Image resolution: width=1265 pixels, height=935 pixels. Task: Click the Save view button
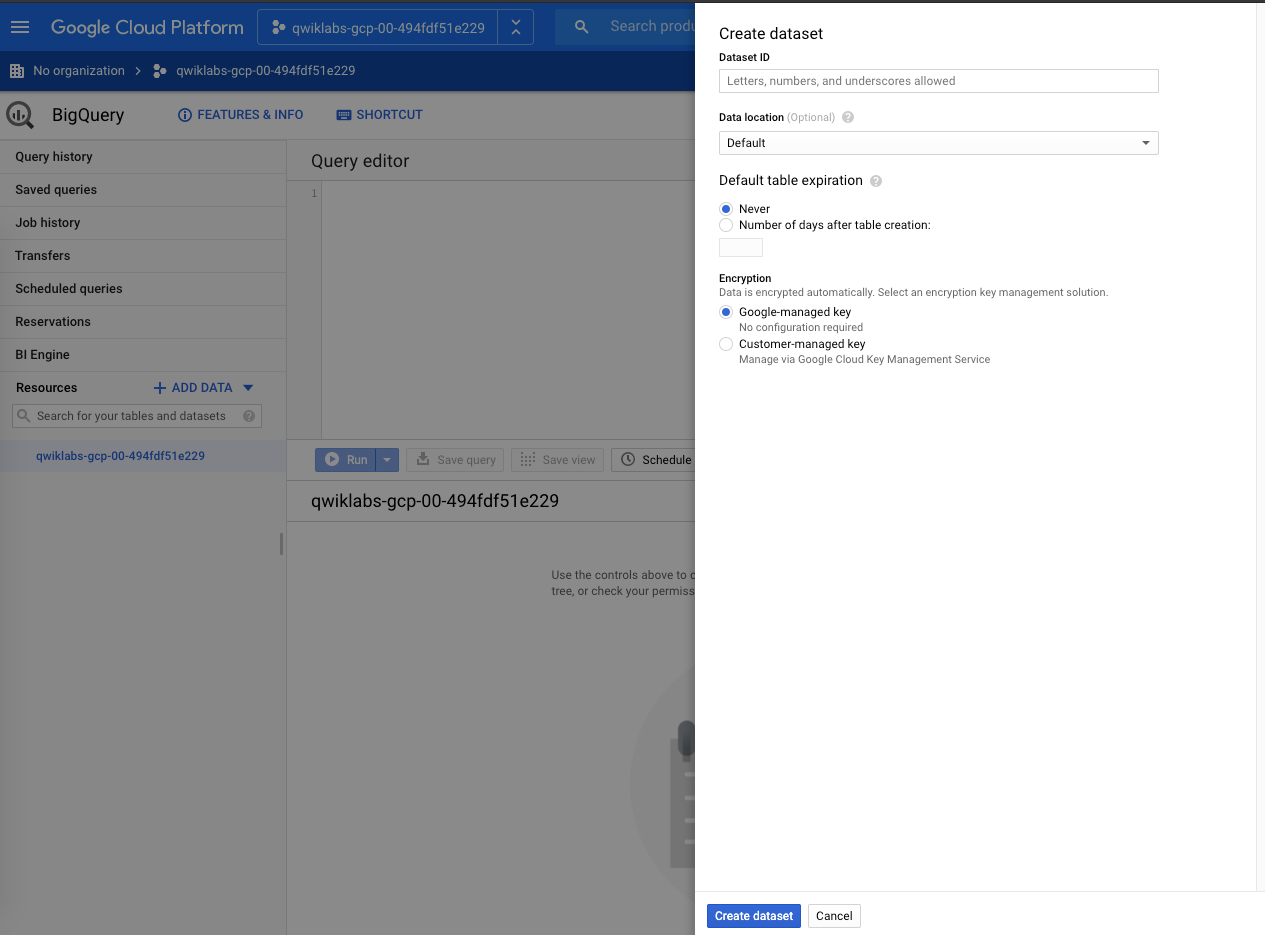[558, 460]
